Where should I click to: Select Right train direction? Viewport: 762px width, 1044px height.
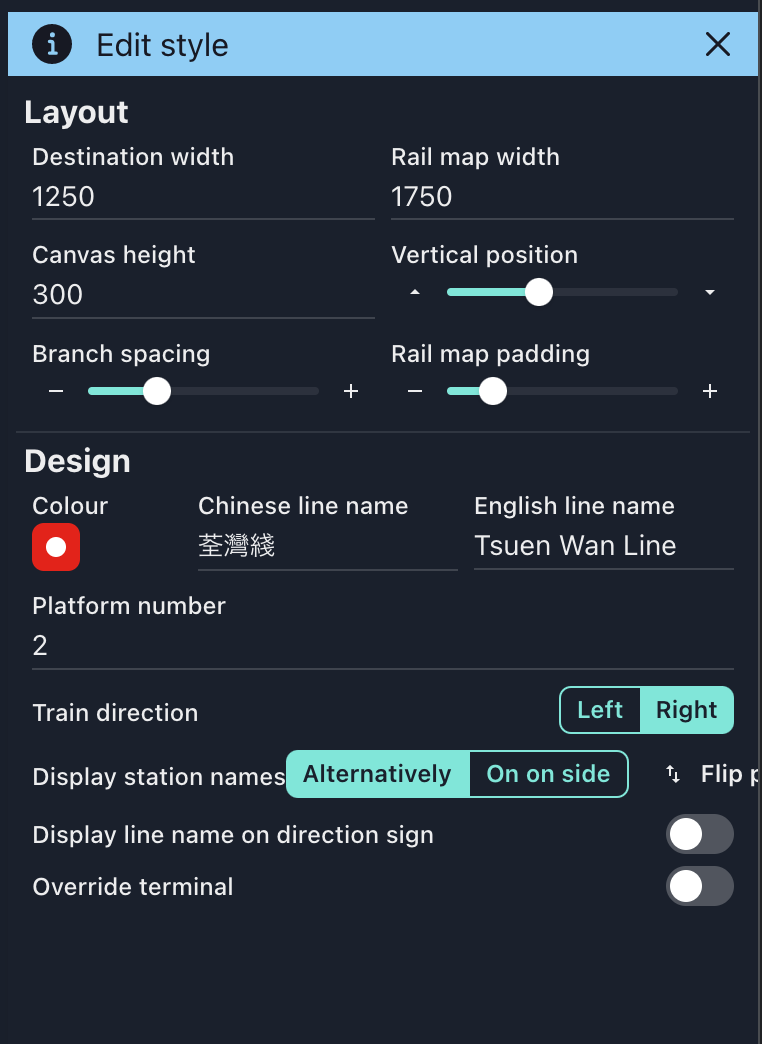687,710
